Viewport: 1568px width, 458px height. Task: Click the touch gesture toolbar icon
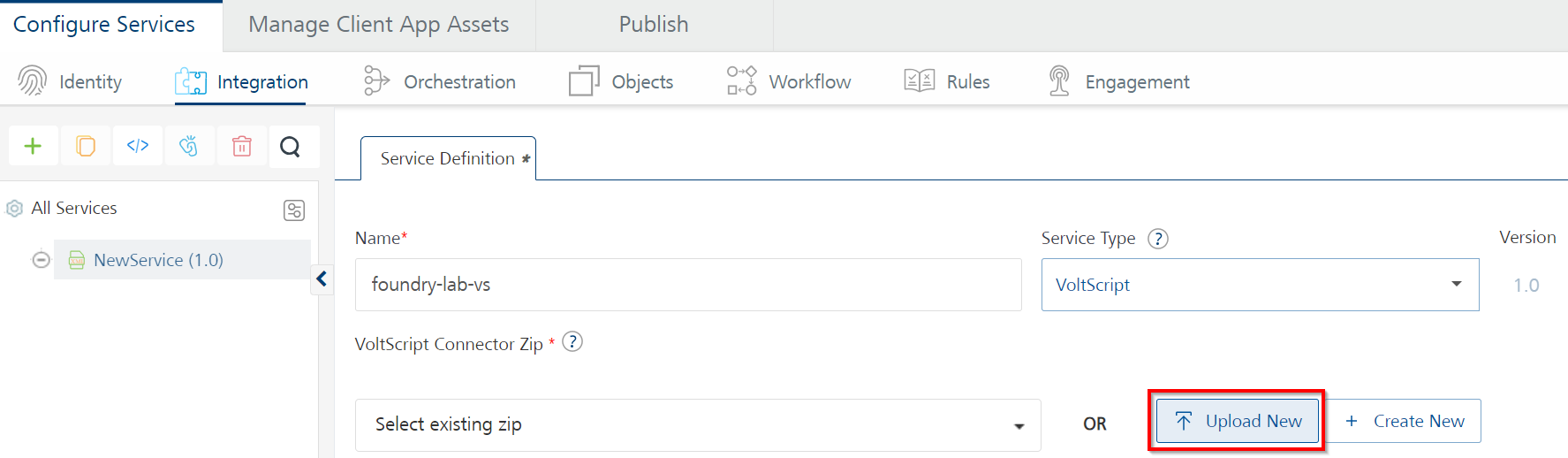click(x=189, y=146)
